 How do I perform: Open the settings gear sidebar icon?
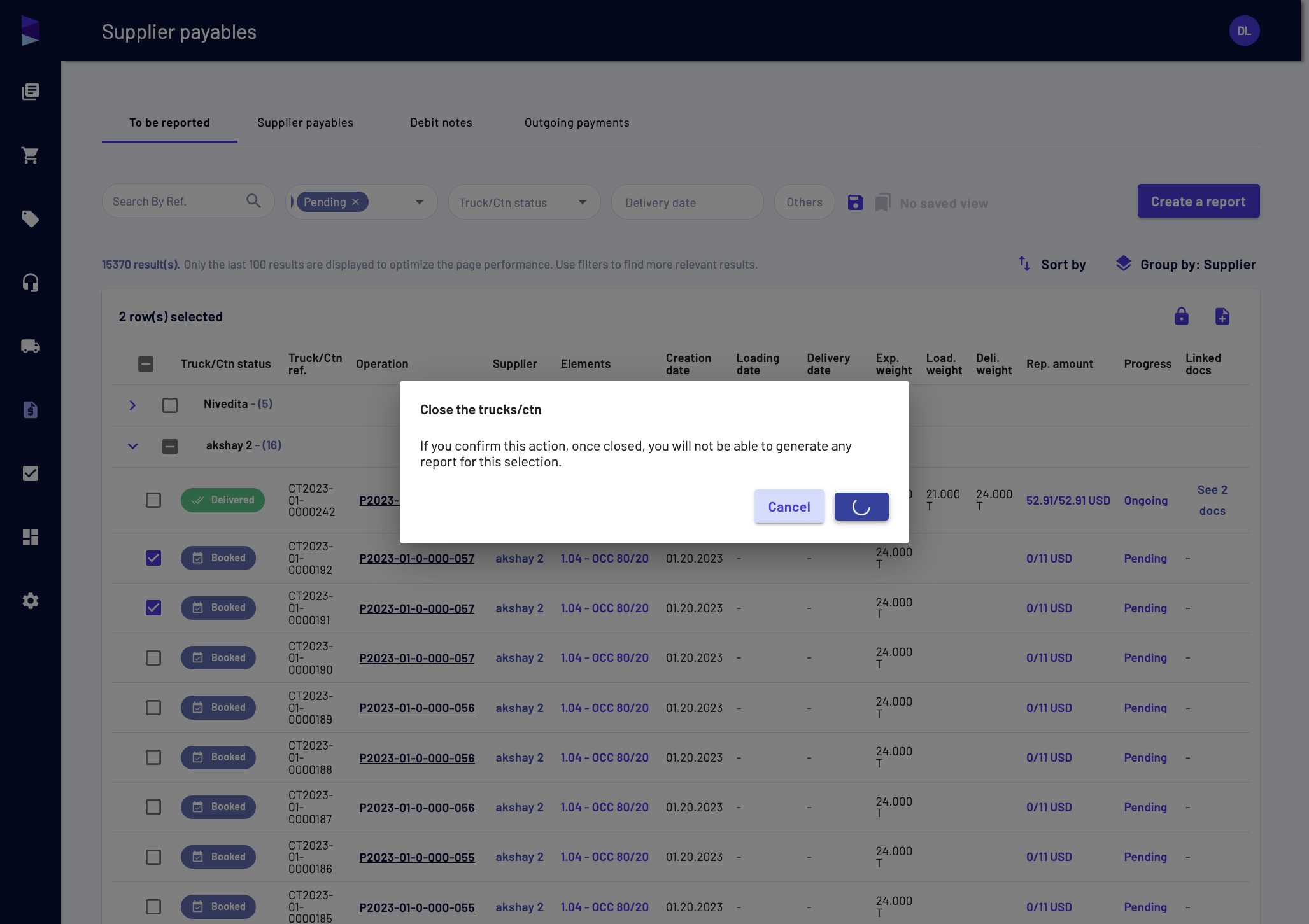point(31,601)
